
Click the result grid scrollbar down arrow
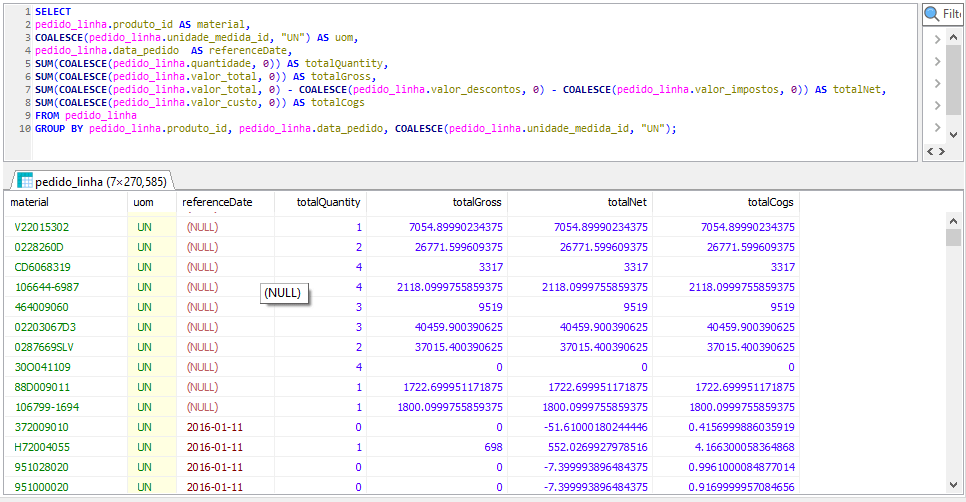click(x=953, y=485)
